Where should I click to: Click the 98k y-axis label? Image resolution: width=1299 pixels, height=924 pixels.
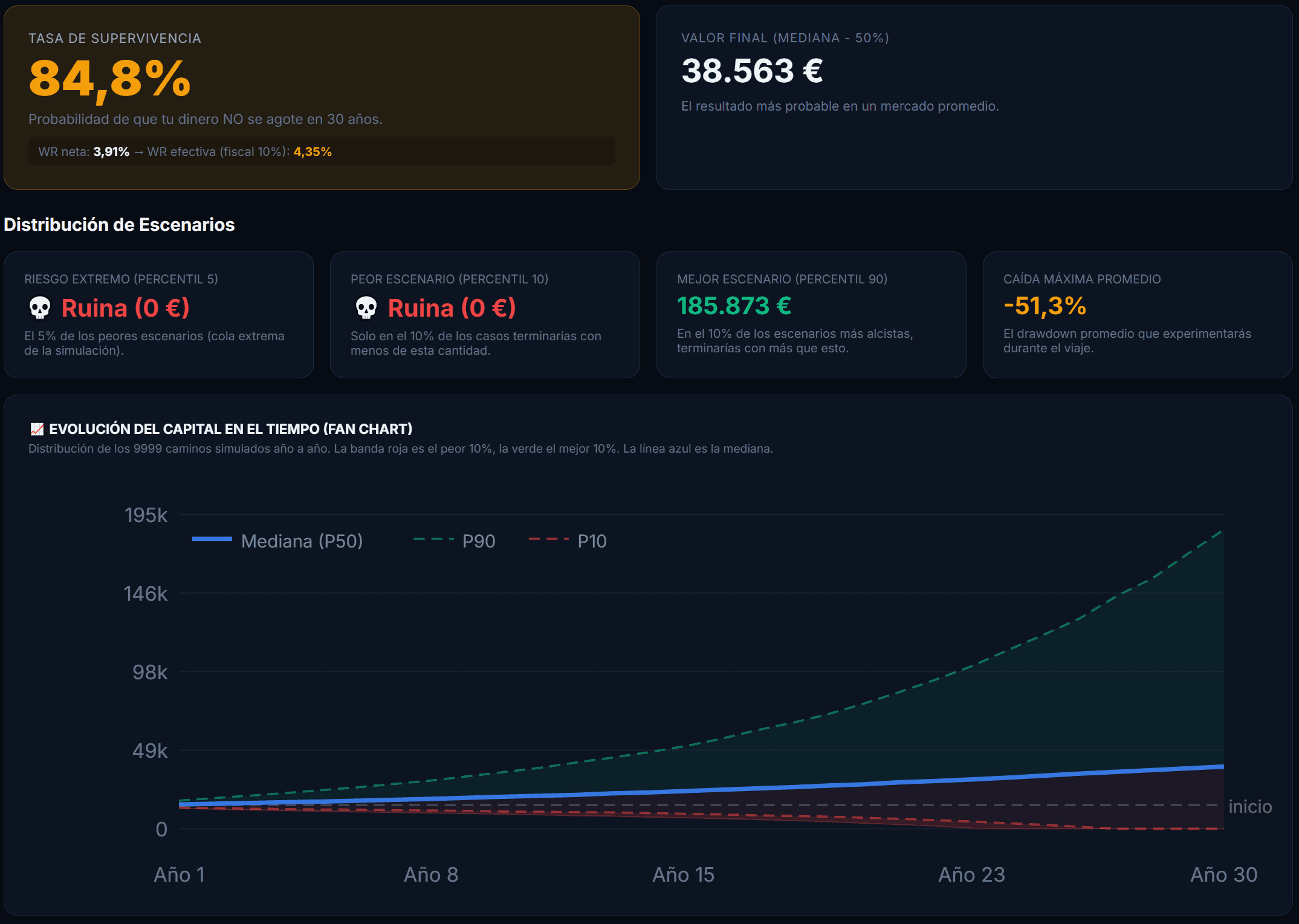pos(150,672)
